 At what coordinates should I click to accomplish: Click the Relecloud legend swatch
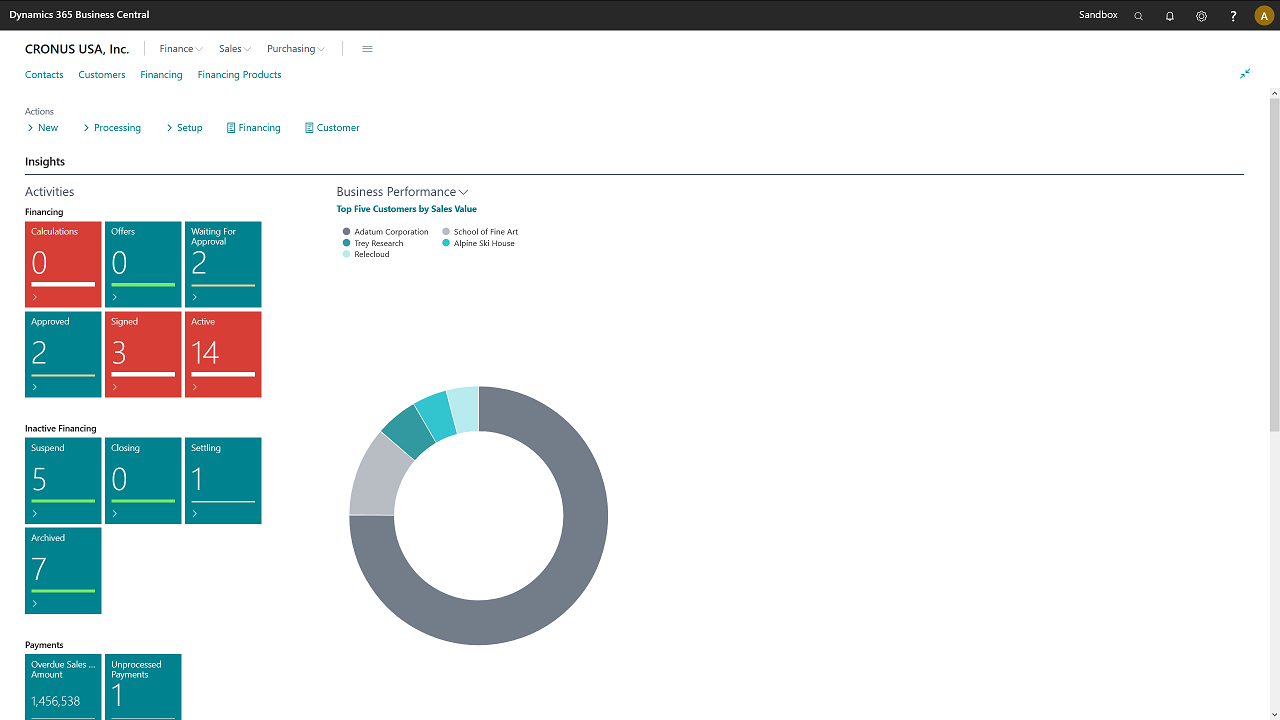(346, 254)
